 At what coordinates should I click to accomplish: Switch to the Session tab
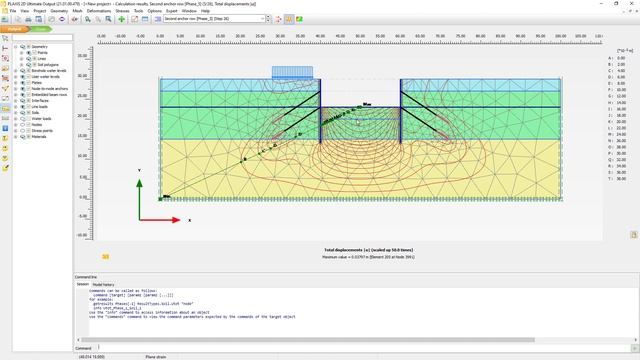pyautogui.click(x=83, y=284)
